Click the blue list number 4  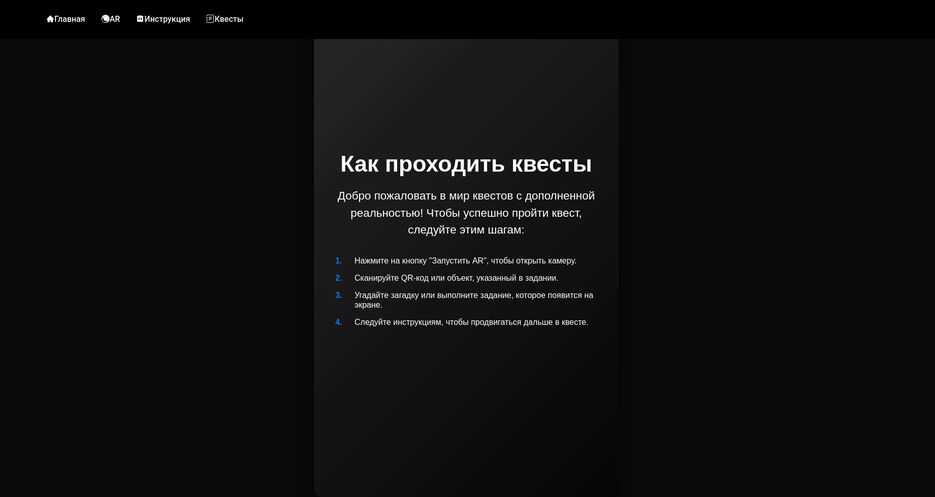pos(338,322)
